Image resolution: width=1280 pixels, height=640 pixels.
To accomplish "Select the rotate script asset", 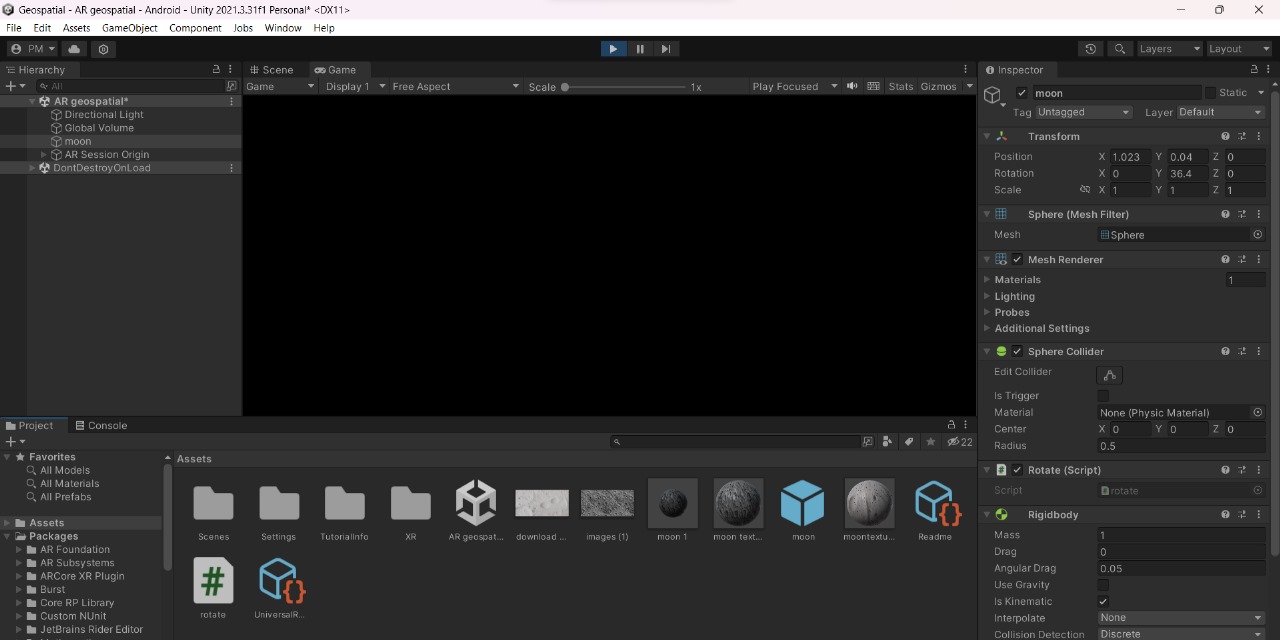I will (213, 589).
